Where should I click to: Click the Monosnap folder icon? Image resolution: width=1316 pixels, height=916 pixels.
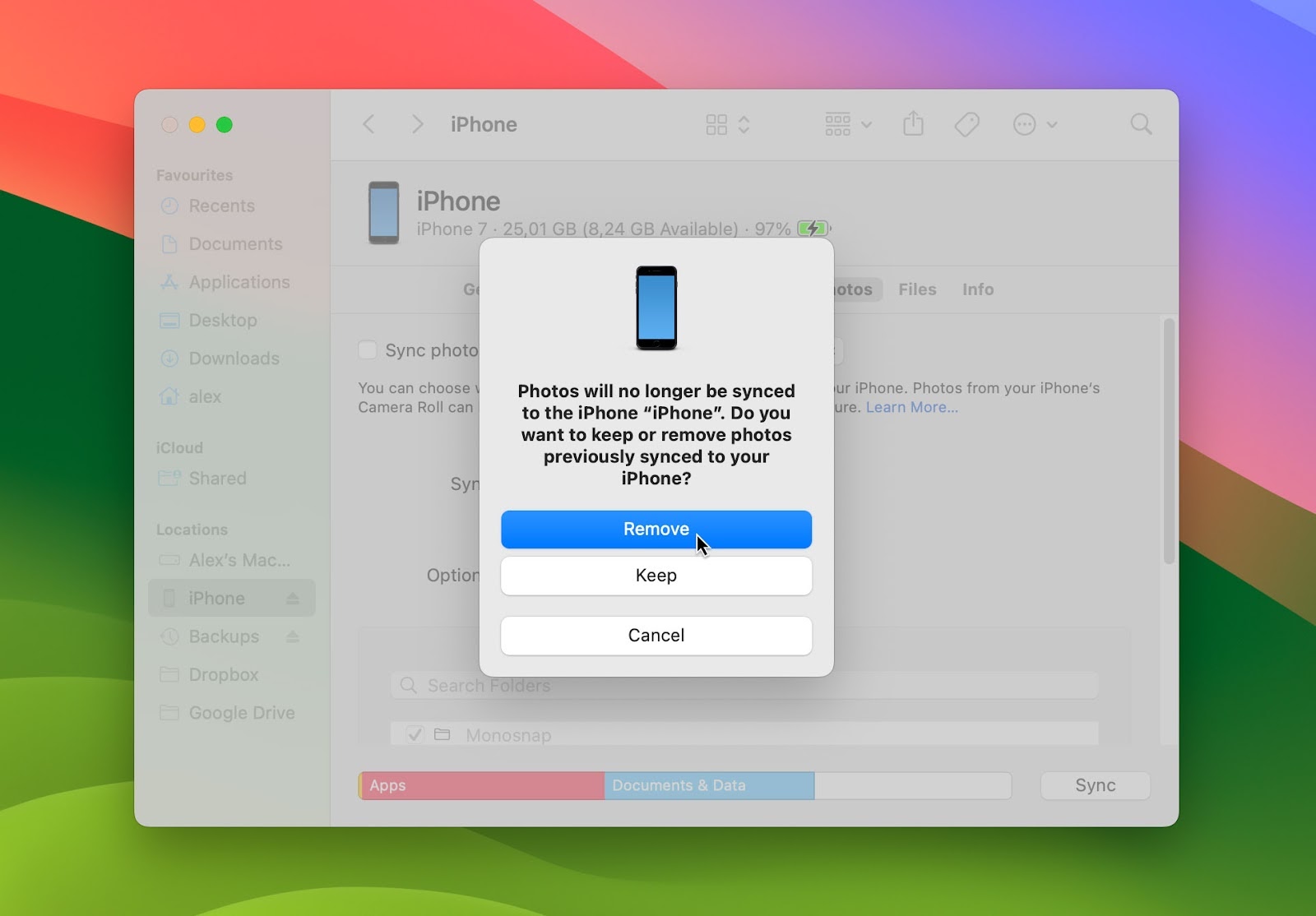tap(443, 734)
